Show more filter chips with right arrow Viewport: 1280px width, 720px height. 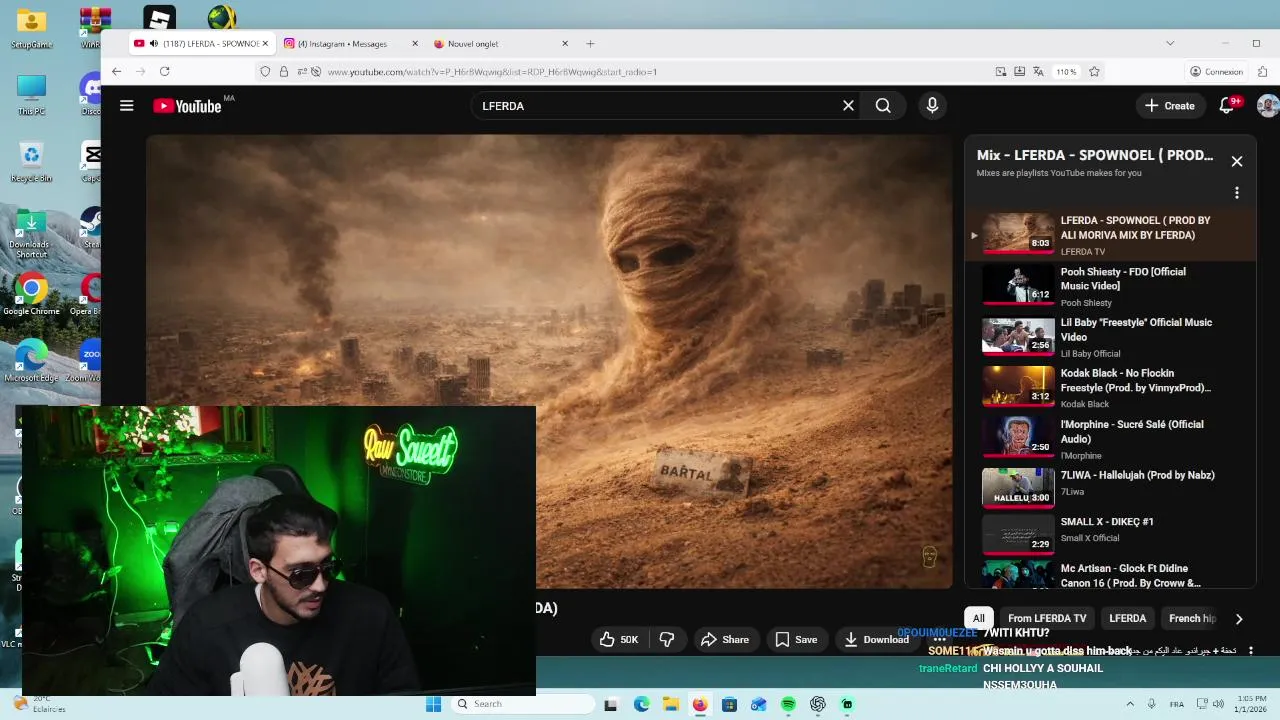[1238, 618]
